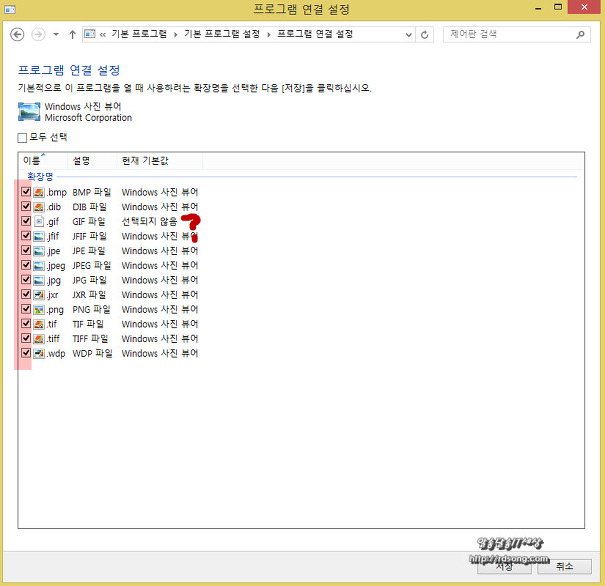The image size is (605, 586).
Task: Click the .bmp file type icon
Action: pyautogui.click(x=39, y=191)
